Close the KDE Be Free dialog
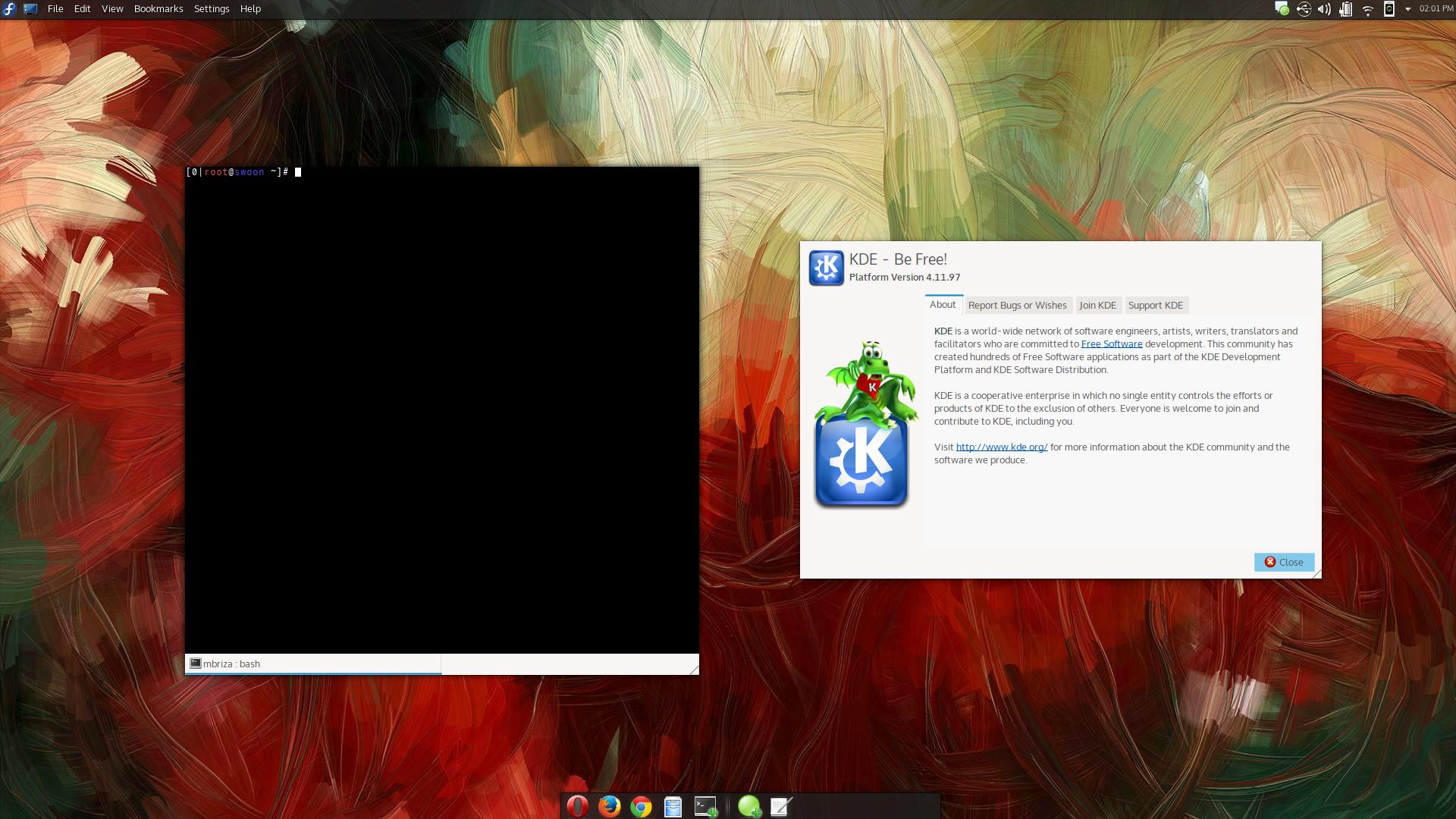1456x819 pixels. coord(1284,562)
